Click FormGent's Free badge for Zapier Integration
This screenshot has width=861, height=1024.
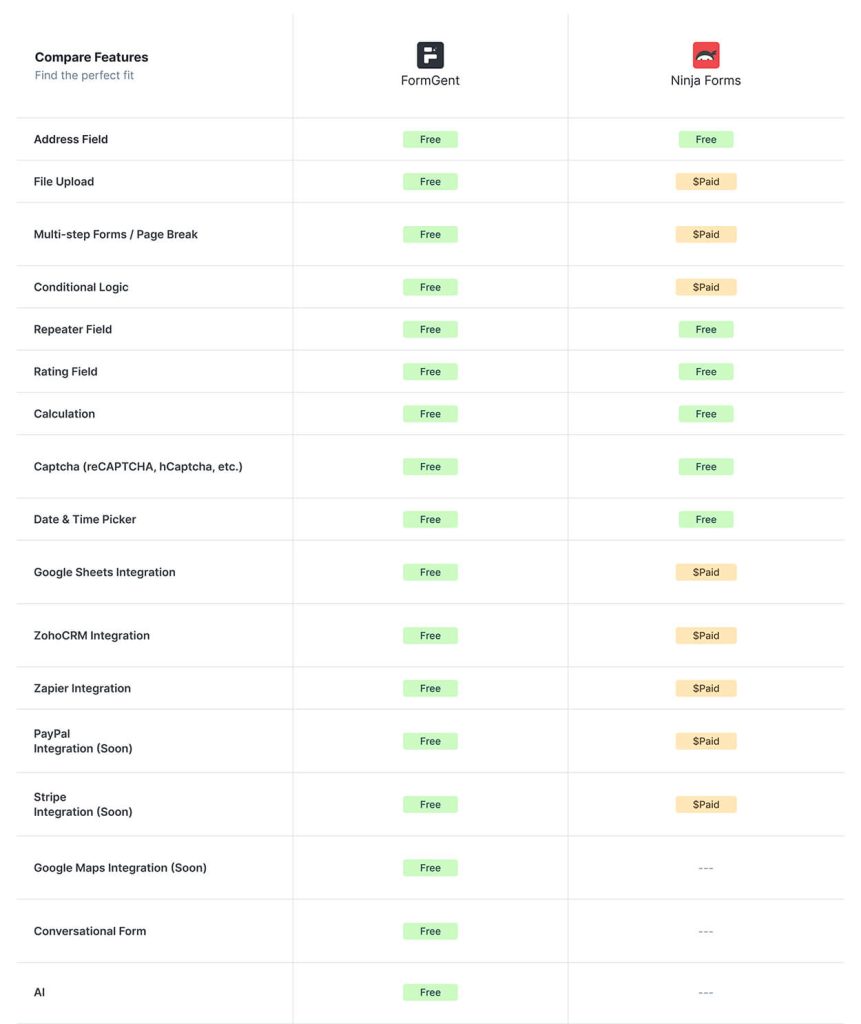coord(430,688)
